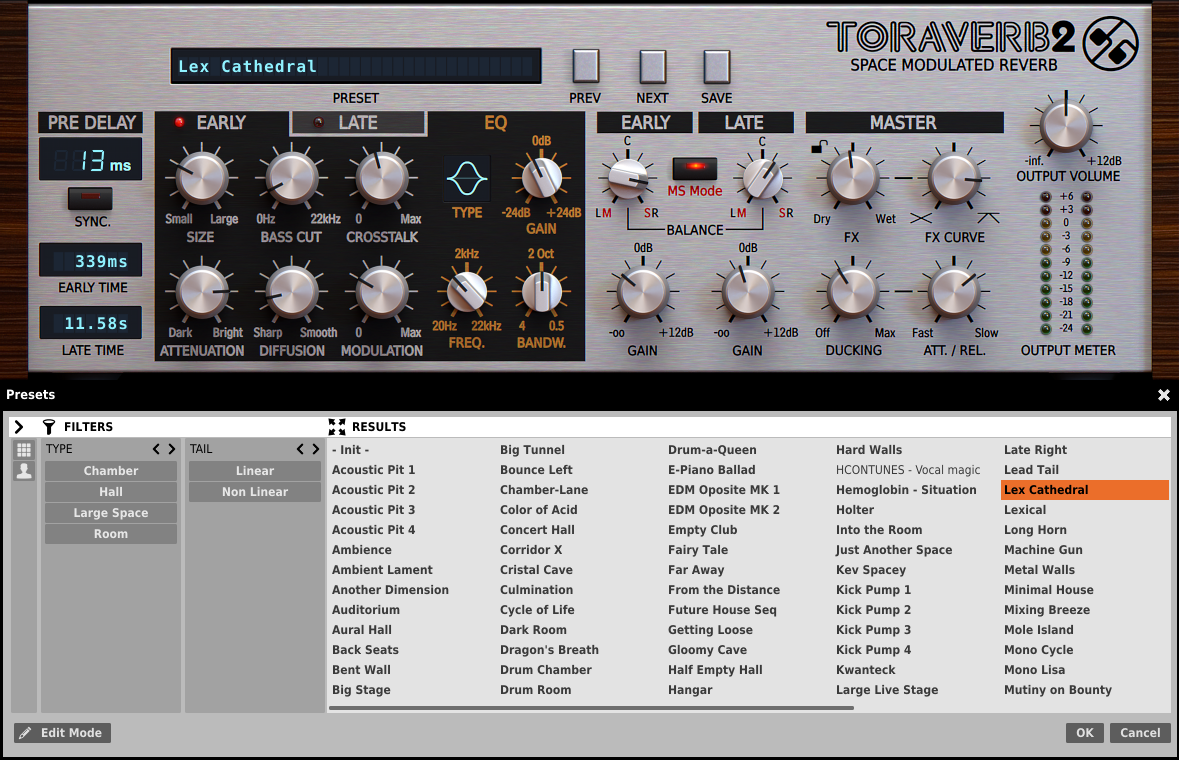Select the user presets person icon
The width and height of the screenshot is (1179, 760).
(24, 471)
